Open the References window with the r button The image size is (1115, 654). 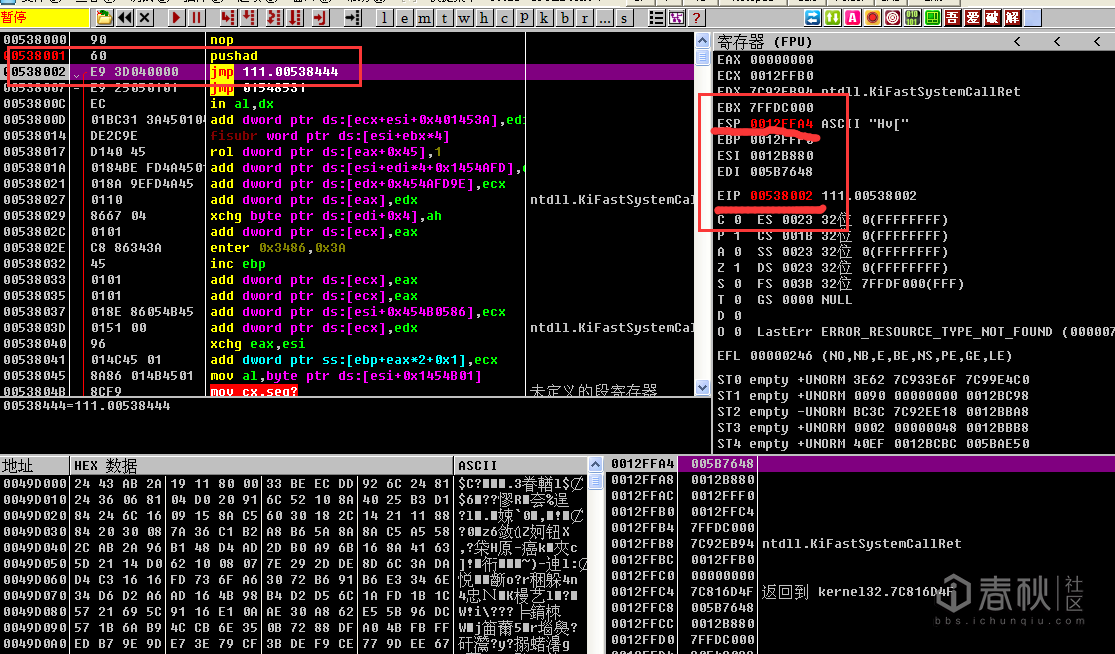click(x=585, y=18)
